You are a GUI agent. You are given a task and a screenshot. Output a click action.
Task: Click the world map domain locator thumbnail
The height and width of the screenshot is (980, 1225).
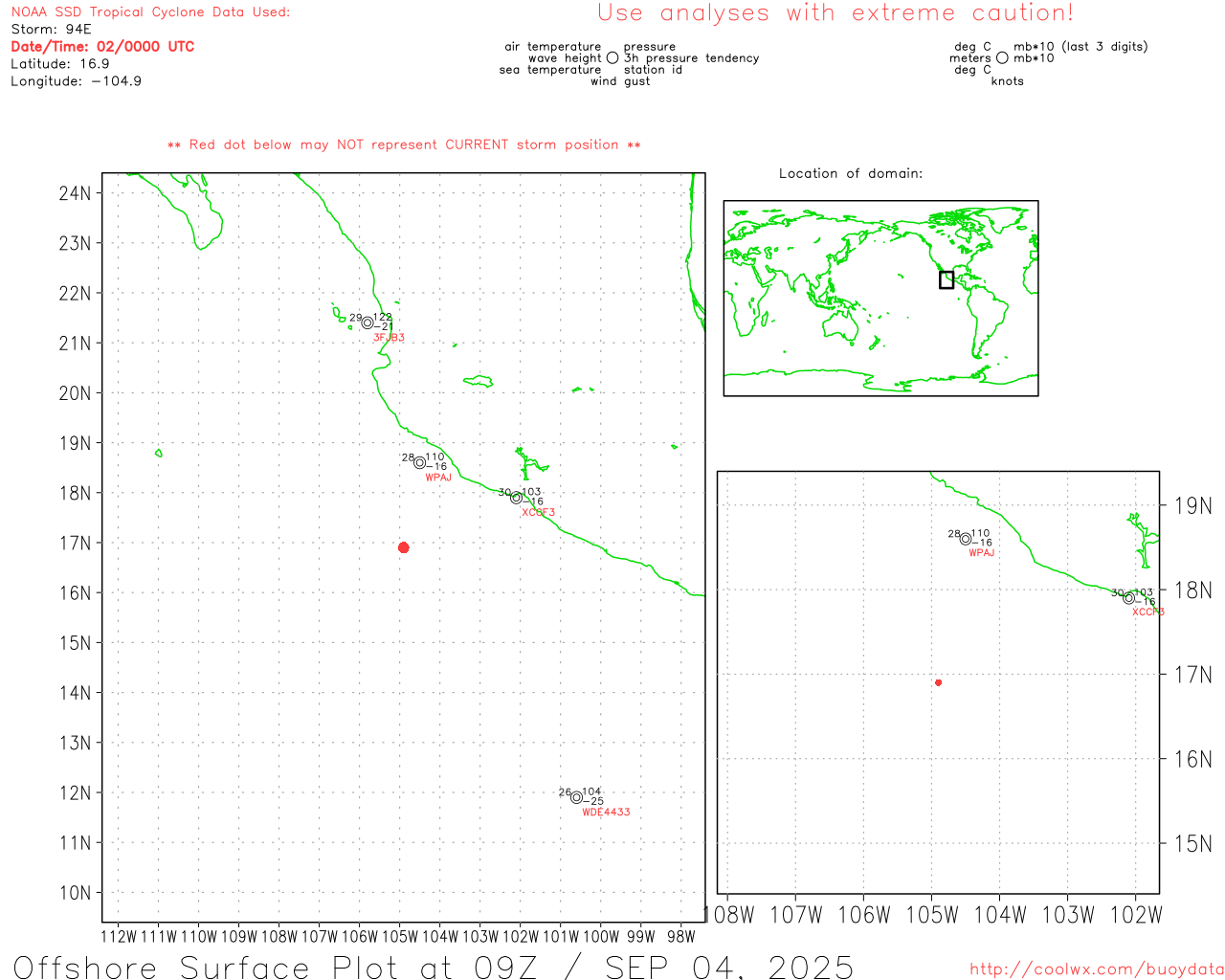click(x=880, y=299)
